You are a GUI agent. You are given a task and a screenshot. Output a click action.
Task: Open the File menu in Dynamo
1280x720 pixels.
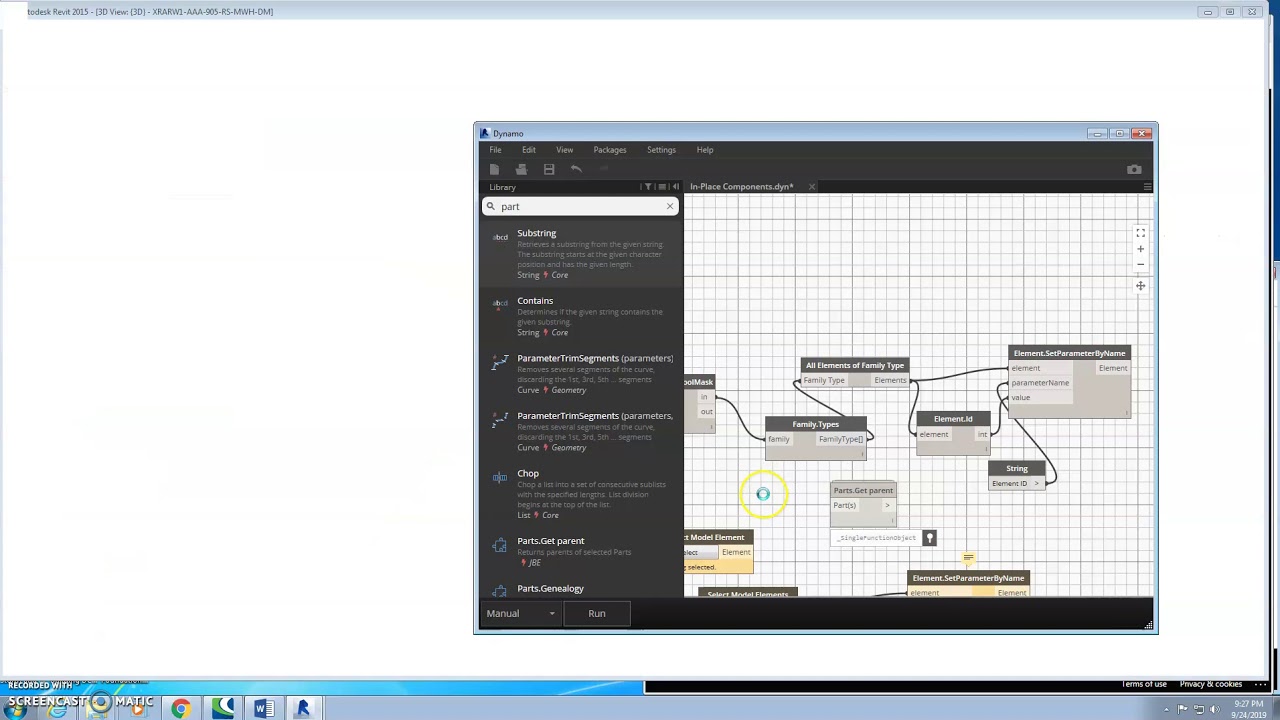(x=495, y=150)
